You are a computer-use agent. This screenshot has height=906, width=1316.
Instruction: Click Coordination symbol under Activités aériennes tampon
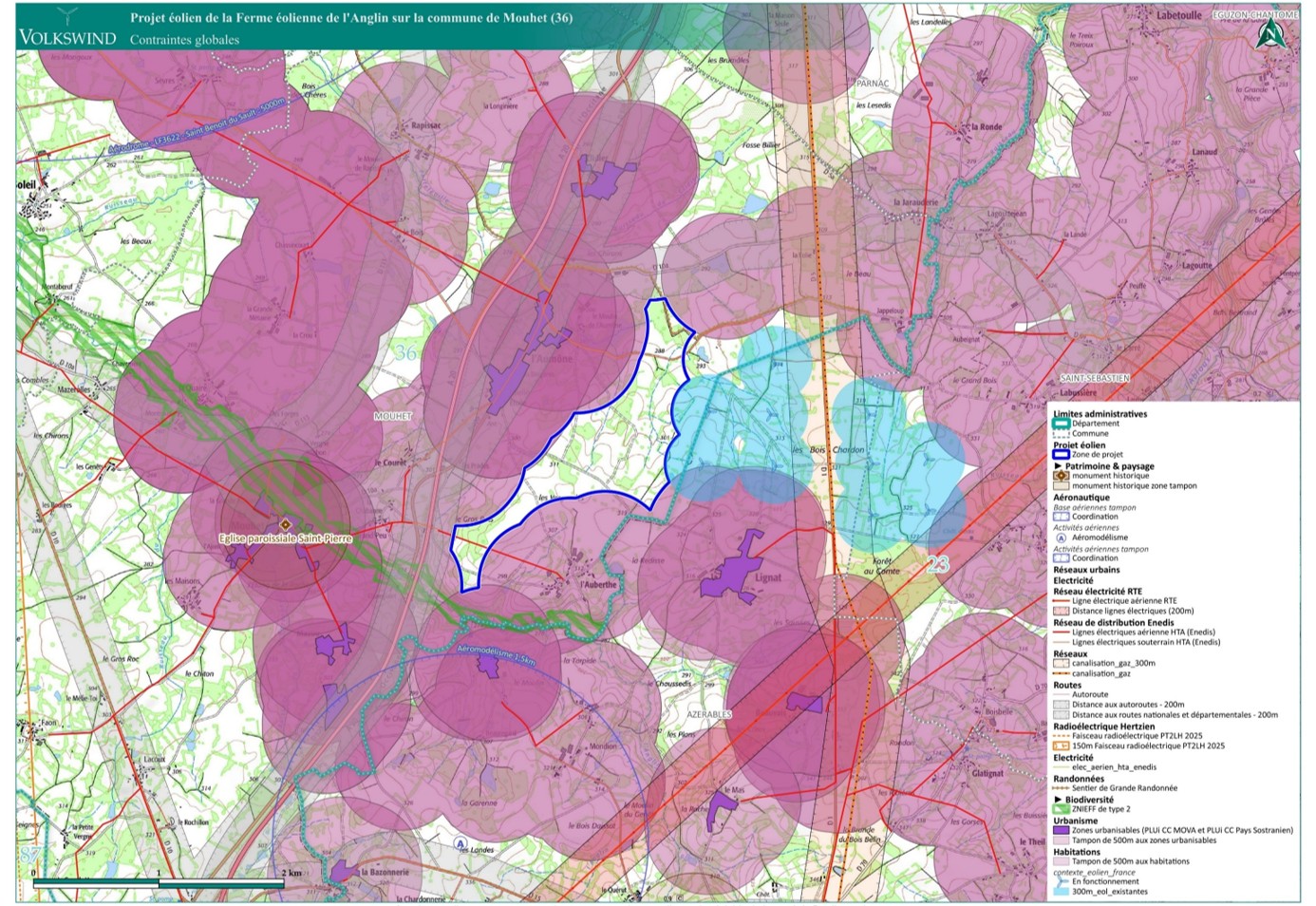point(1061,558)
